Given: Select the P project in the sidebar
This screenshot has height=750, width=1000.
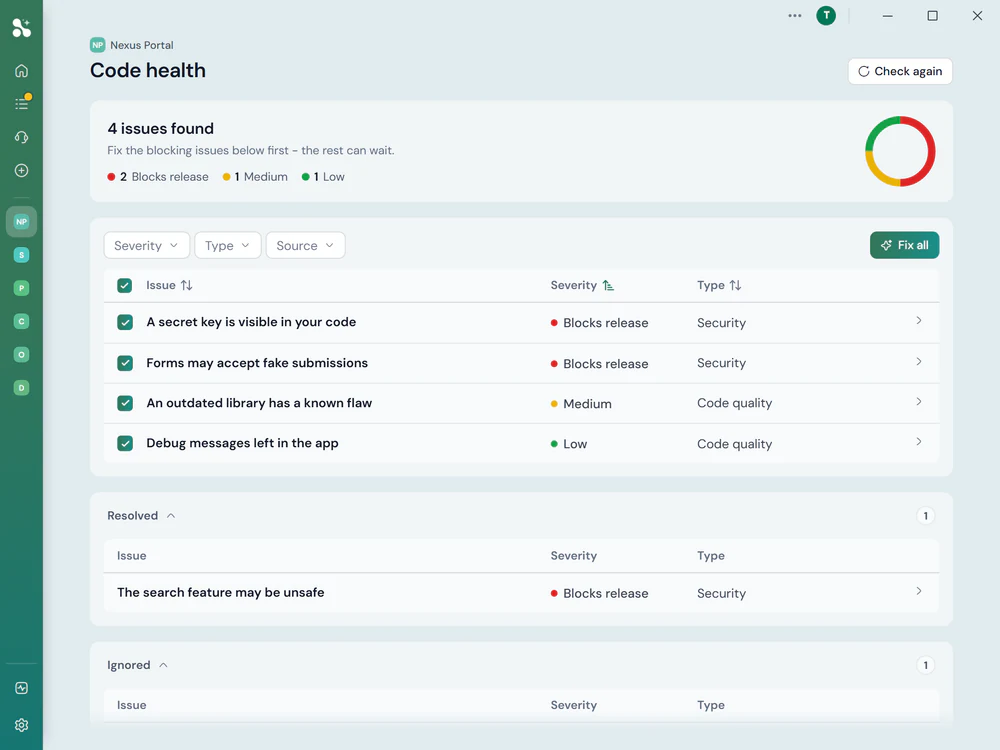Looking at the screenshot, I should (x=21, y=288).
